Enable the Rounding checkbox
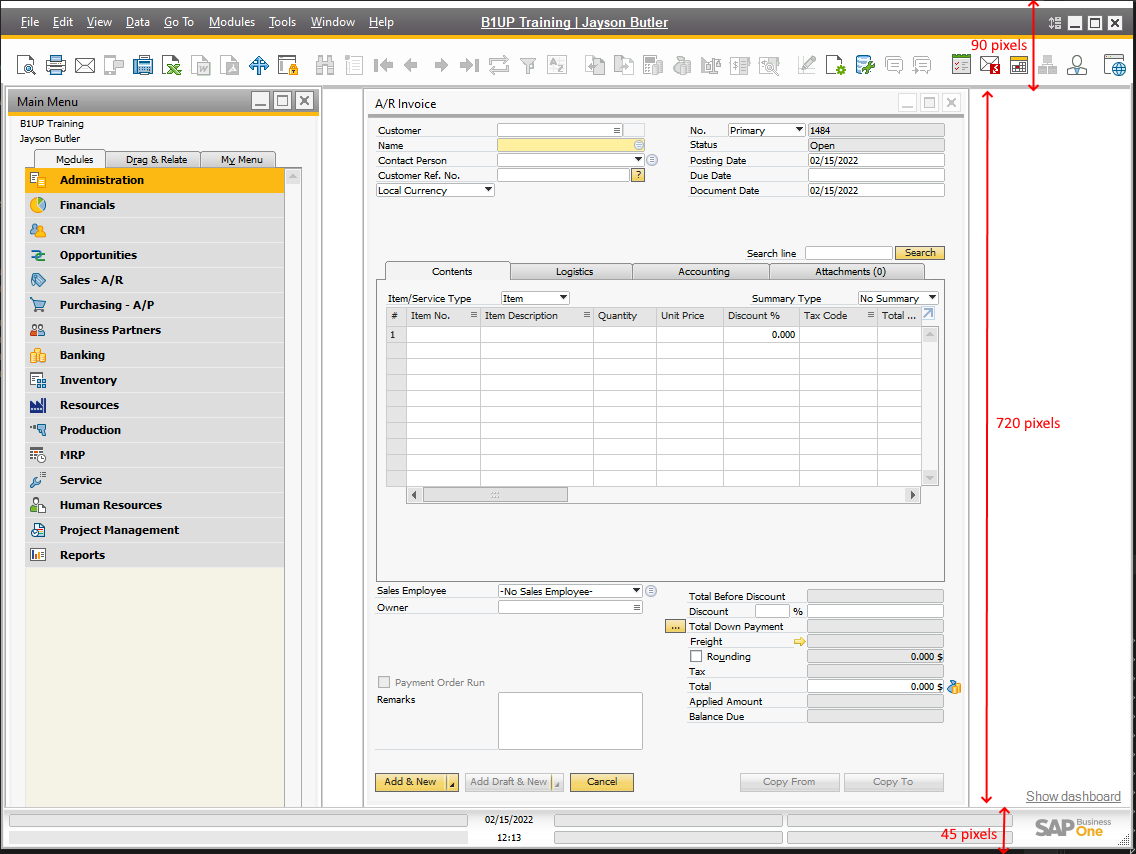 [x=696, y=656]
